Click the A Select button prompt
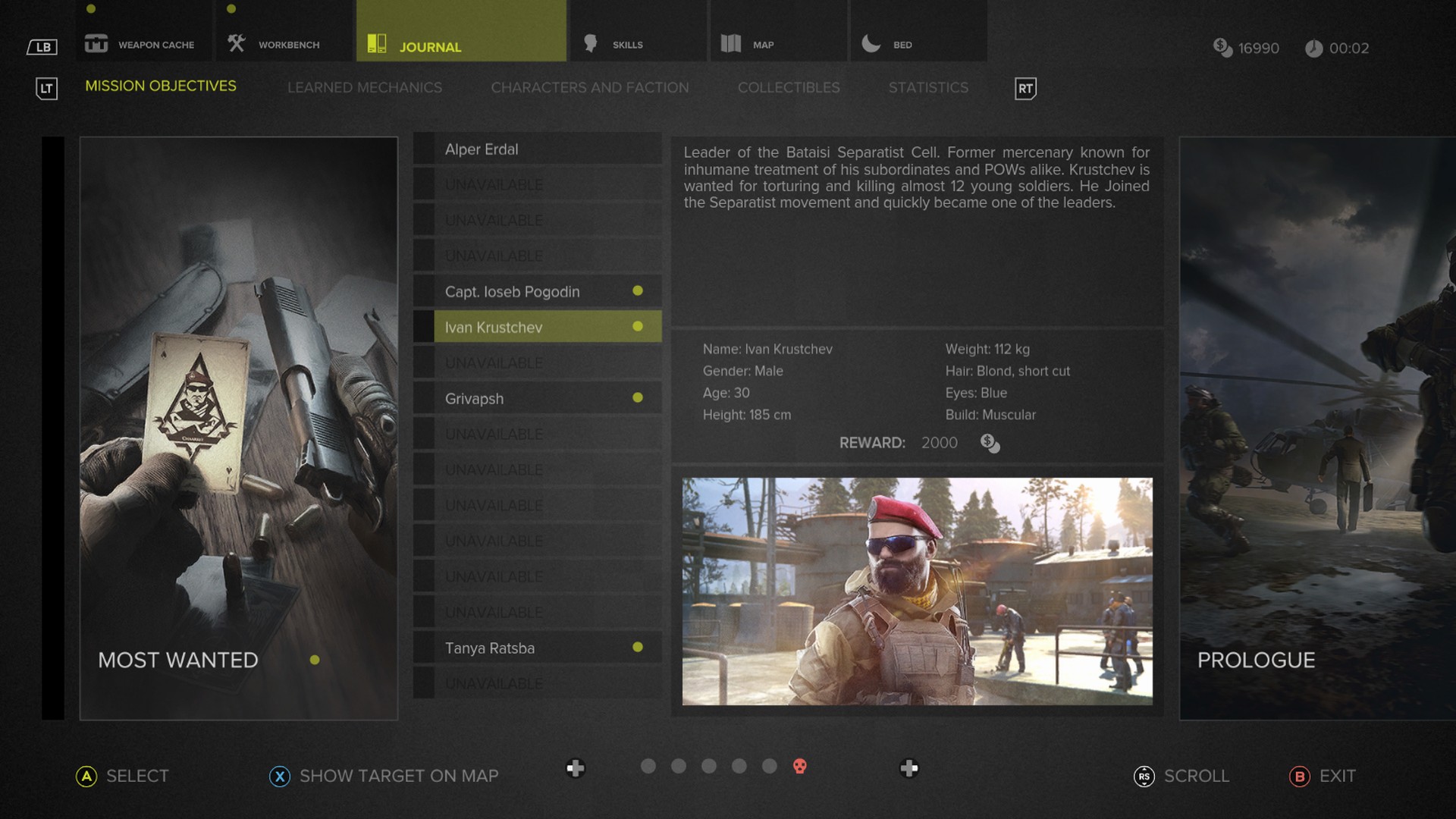Viewport: 1456px width, 819px height. [x=123, y=776]
